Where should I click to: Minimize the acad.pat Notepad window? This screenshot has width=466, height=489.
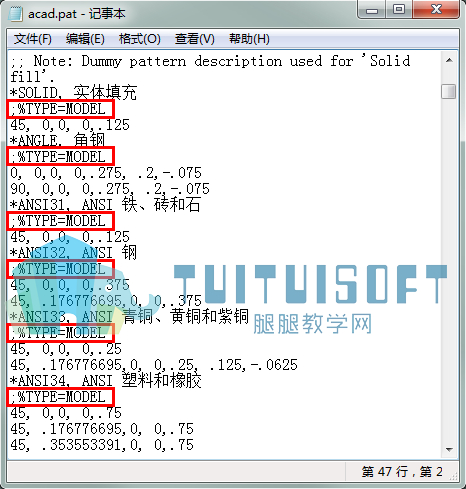[372, 9]
